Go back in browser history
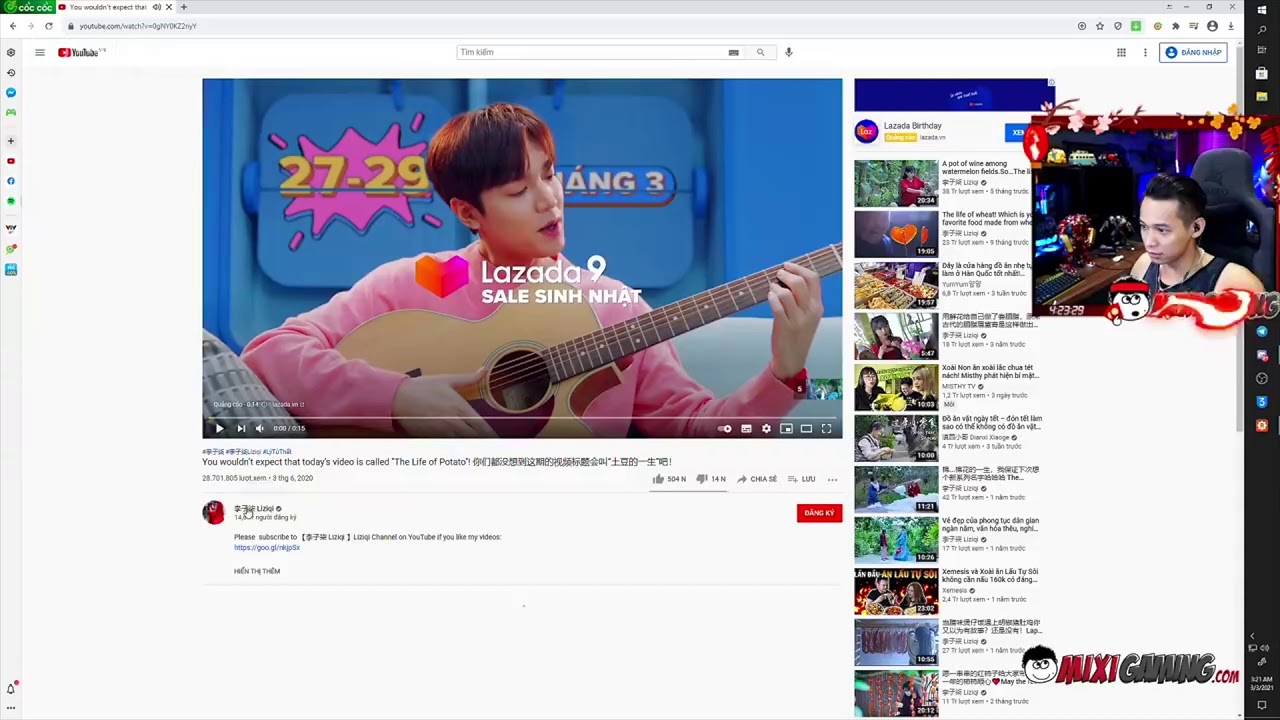1280x720 pixels. [x=12, y=26]
